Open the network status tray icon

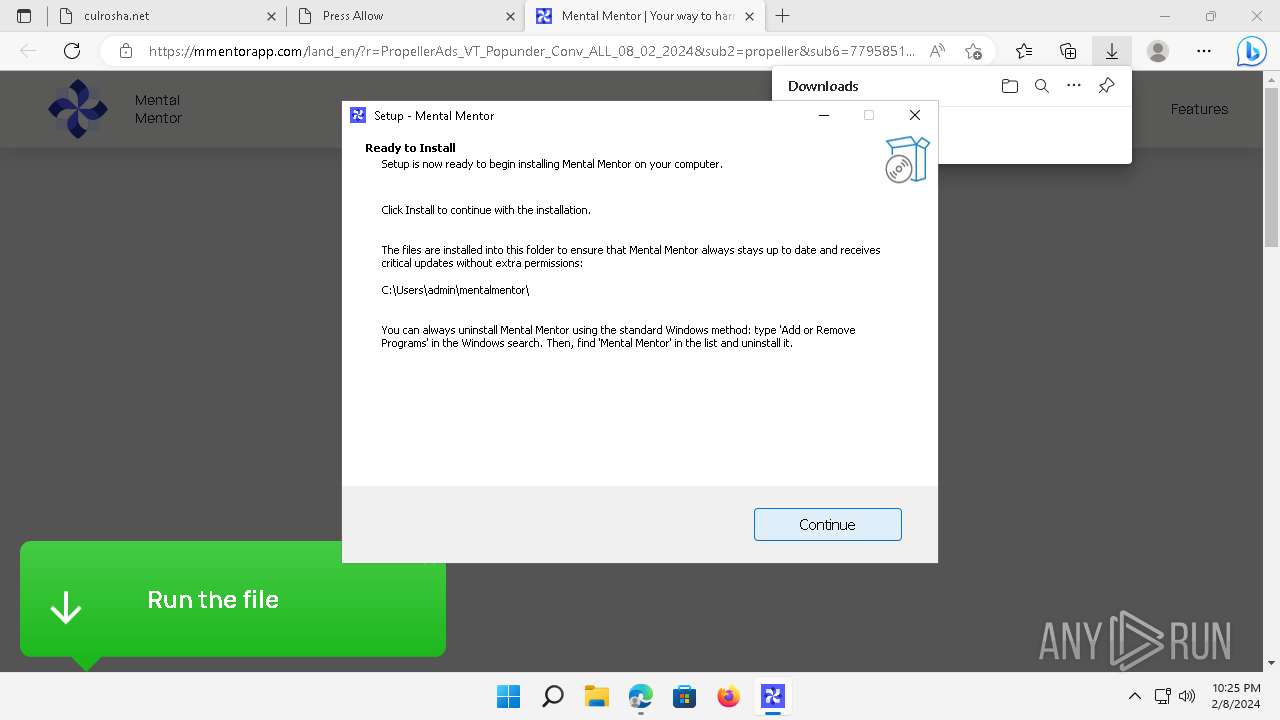coord(1163,696)
